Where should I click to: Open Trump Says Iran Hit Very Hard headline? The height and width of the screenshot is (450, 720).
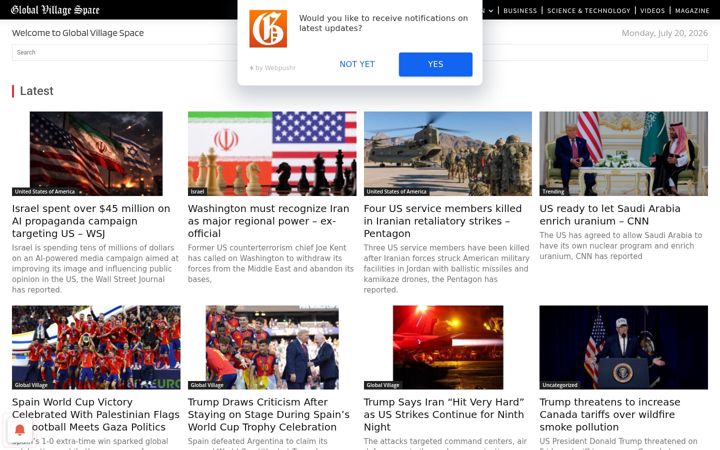click(444, 414)
